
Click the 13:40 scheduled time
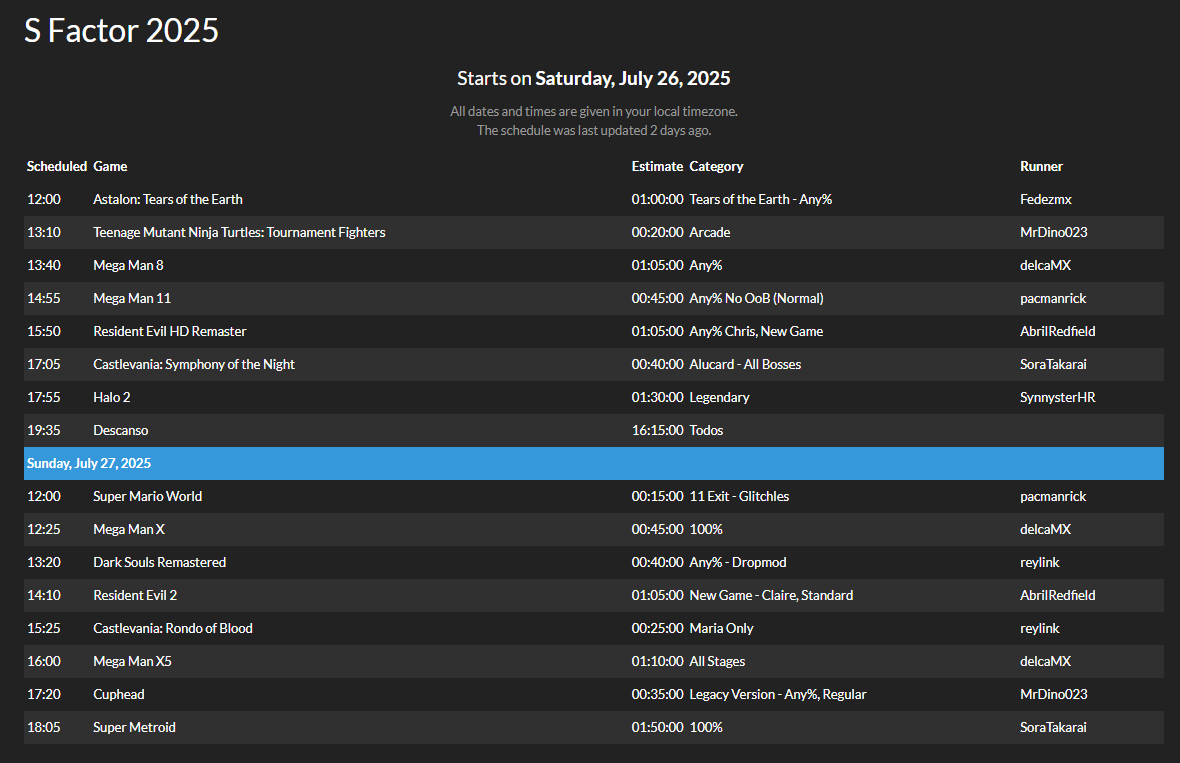pos(44,266)
